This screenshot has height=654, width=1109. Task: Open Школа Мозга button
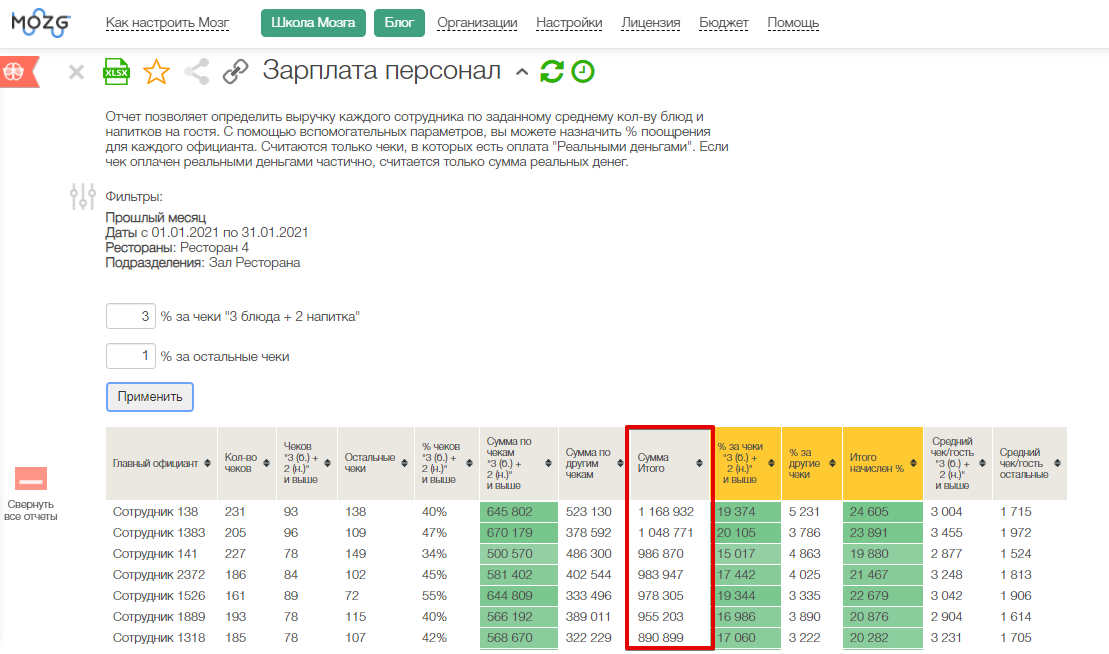pyautogui.click(x=313, y=23)
